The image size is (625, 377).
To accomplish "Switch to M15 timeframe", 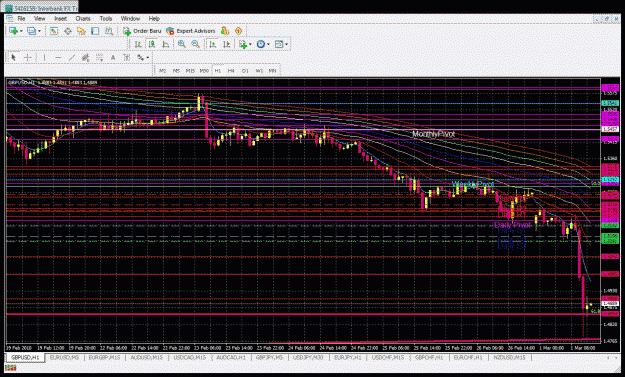I will [190, 71].
